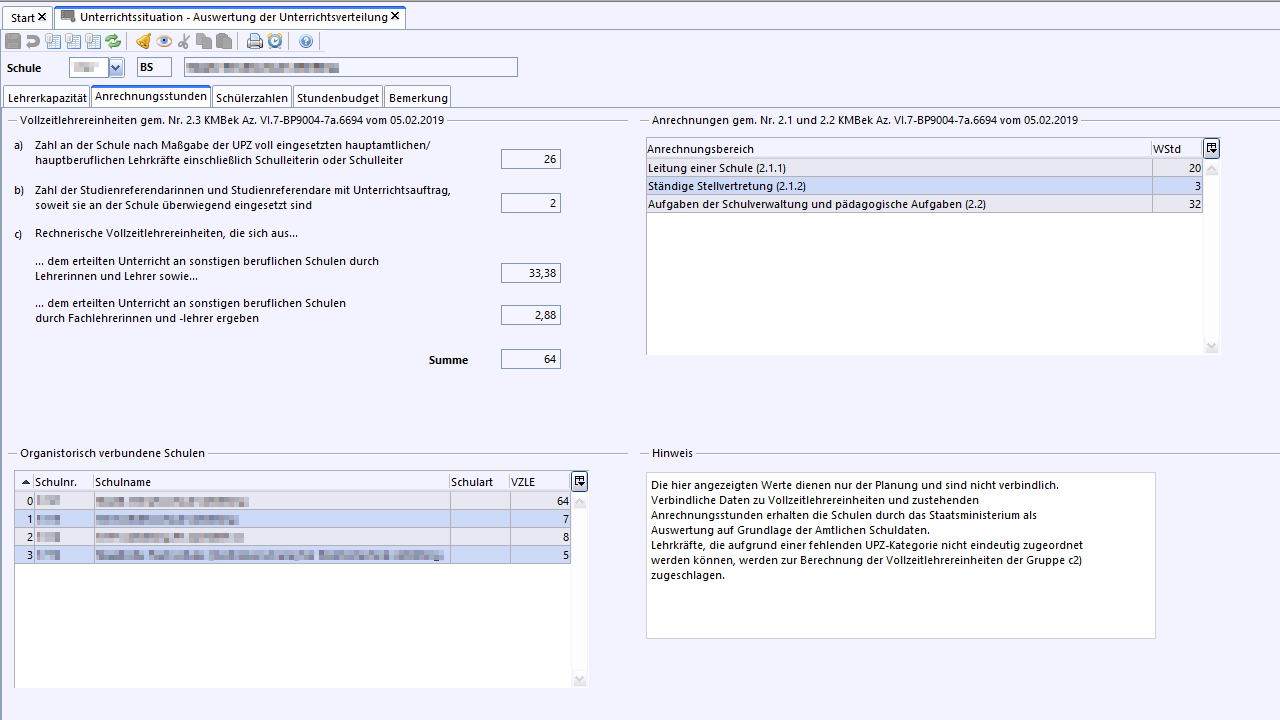
Task: Open the Schule number dropdown arrow
Action: (x=116, y=68)
